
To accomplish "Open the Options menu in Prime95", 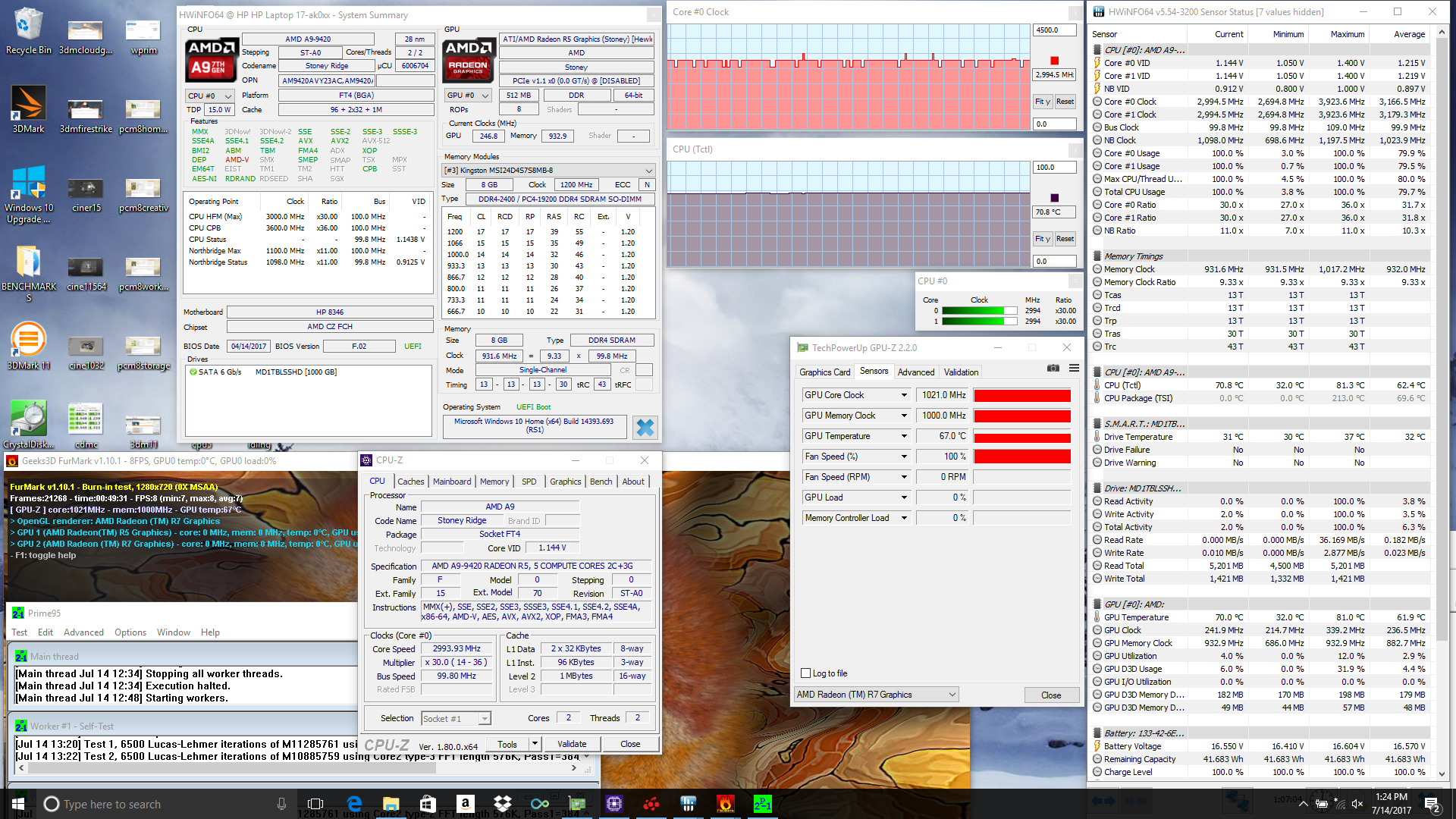I will (x=130, y=632).
